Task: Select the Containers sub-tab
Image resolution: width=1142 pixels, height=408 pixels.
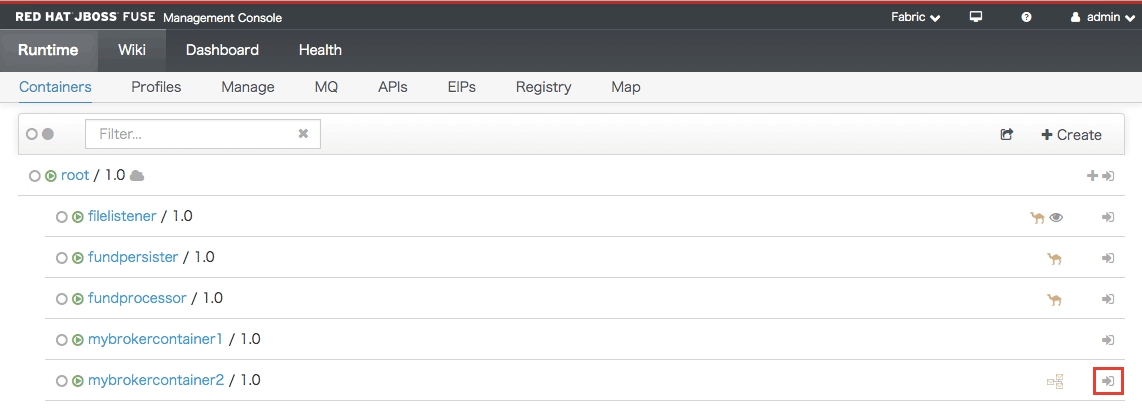Action: (55, 87)
